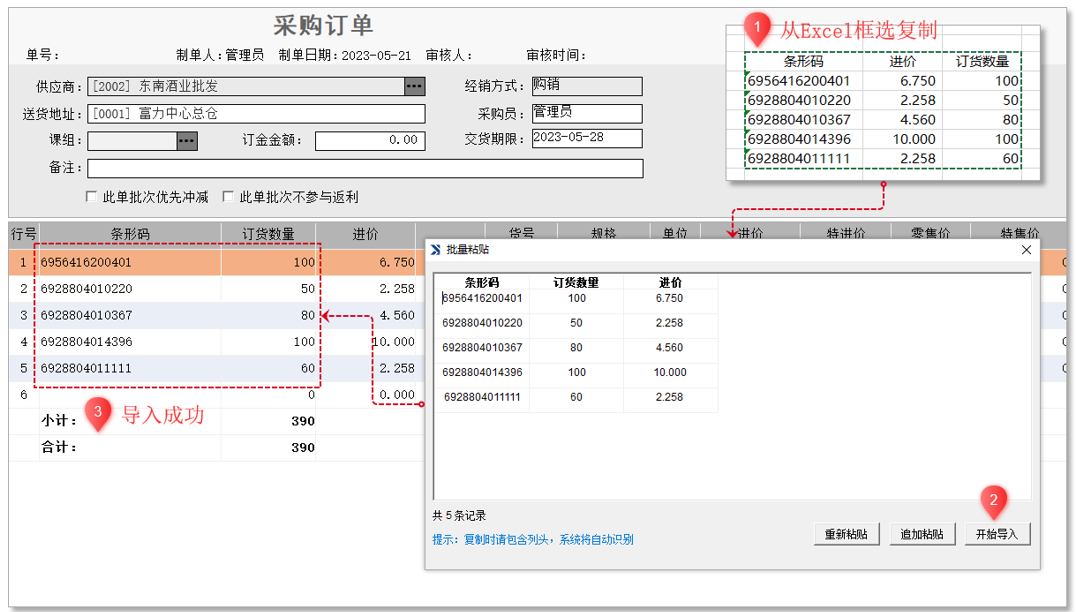The image size is (1076, 612).
Task: Click the 单位 column header
Action: pyautogui.click(x=675, y=233)
